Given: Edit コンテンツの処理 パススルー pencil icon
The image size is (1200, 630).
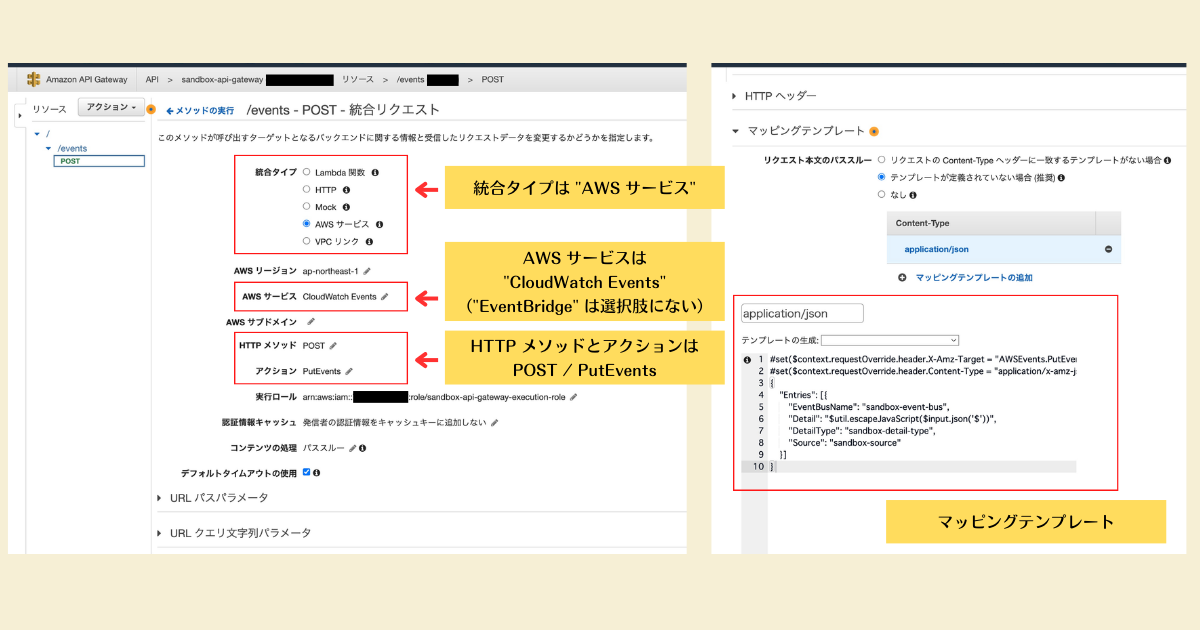Looking at the screenshot, I should click(x=352, y=448).
